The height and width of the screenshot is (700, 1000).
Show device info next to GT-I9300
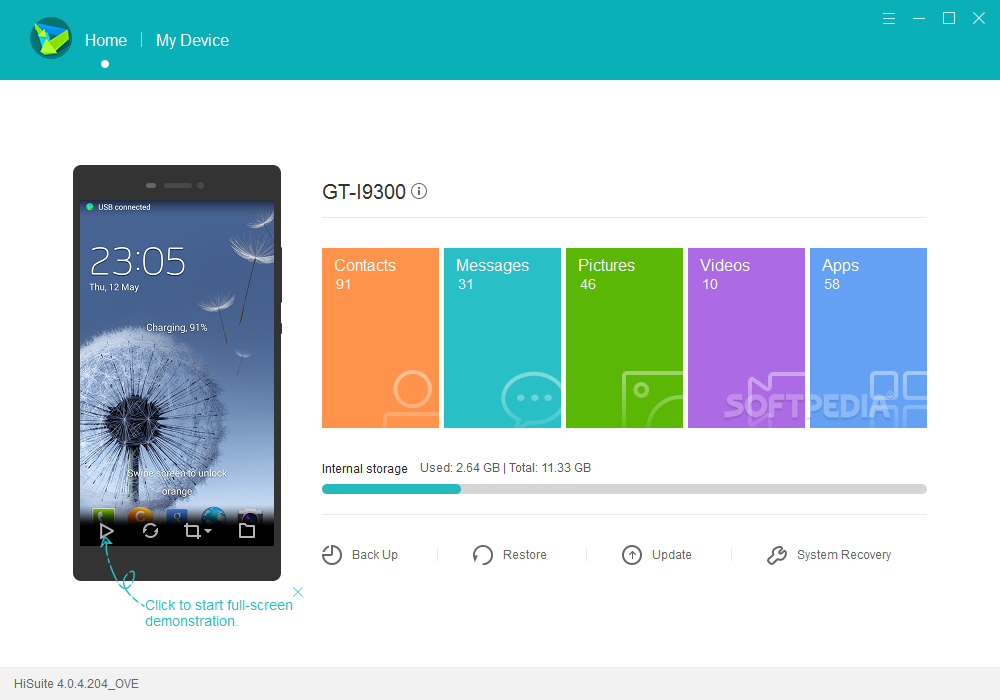419,191
